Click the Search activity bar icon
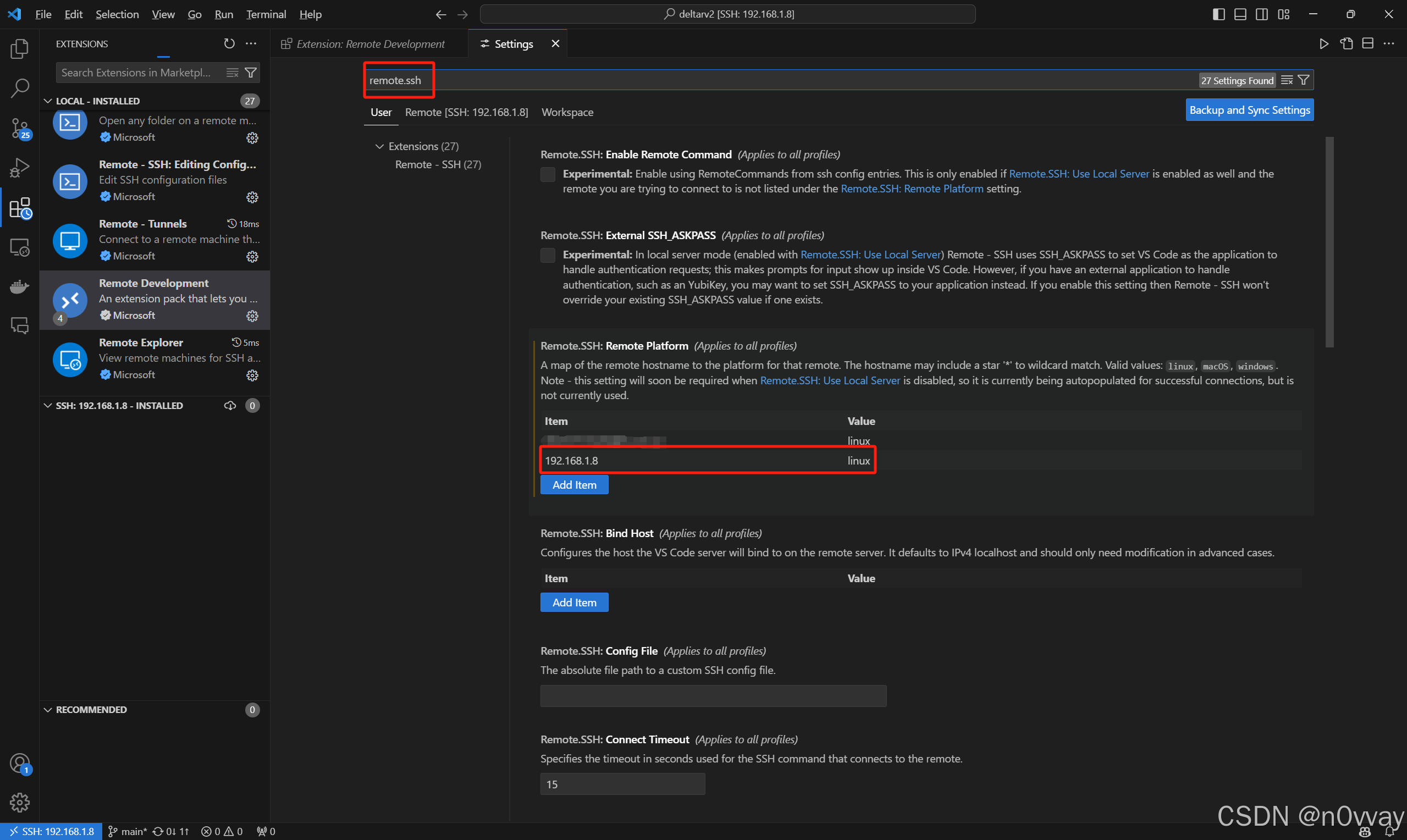 20,89
